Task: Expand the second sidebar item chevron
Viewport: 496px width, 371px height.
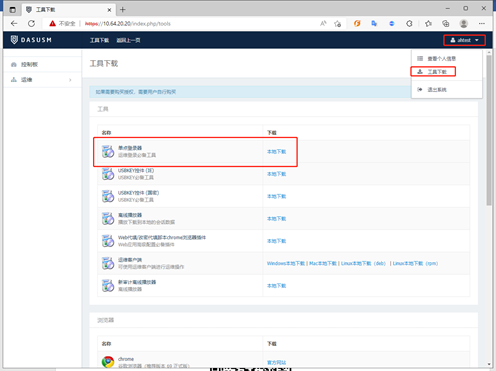Action: click(x=70, y=80)
